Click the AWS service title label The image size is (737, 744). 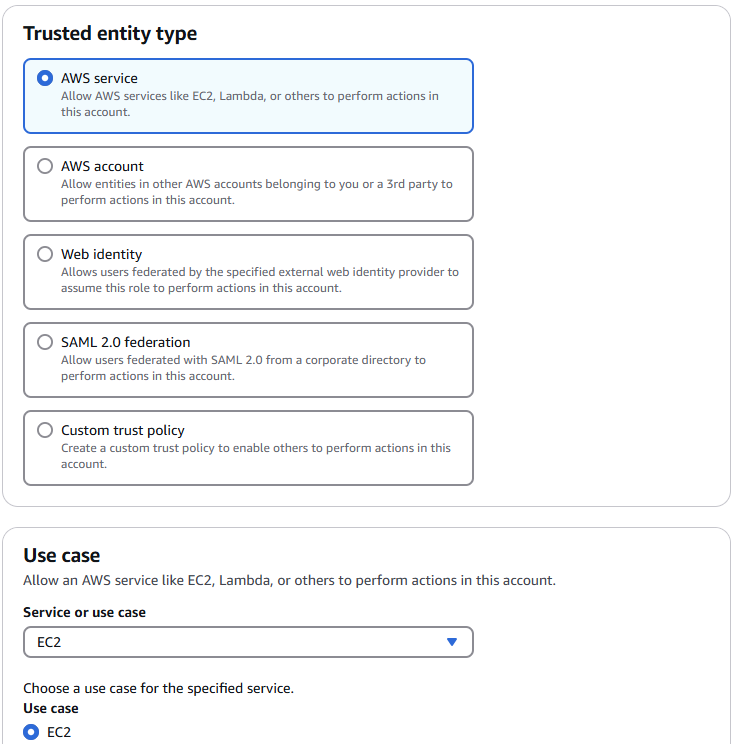99,78
